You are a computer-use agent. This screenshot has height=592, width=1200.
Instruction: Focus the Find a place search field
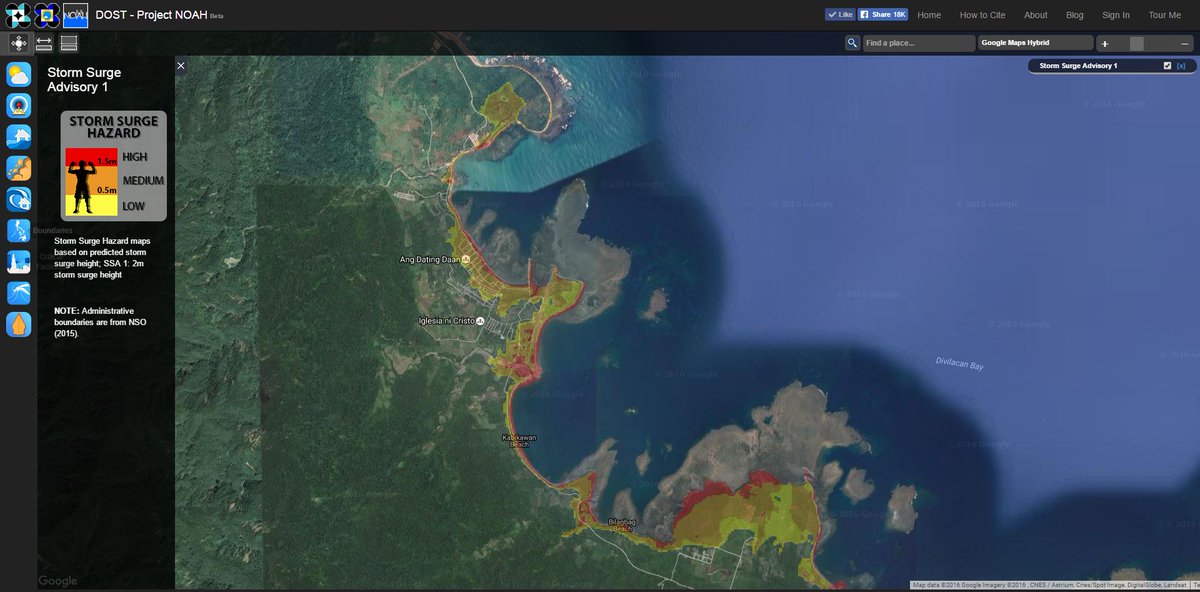click(918, 43)
